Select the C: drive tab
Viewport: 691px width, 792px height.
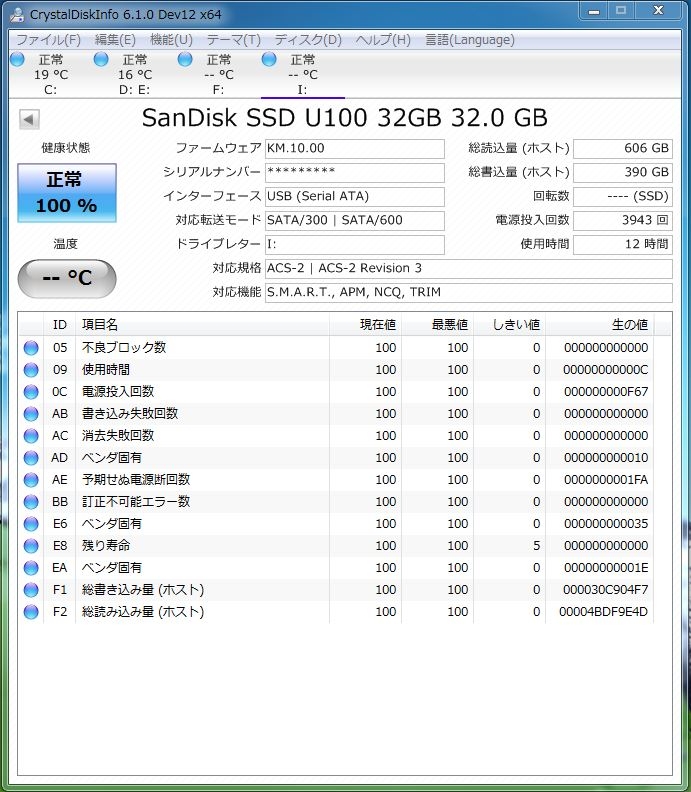[x=51, y=74]
